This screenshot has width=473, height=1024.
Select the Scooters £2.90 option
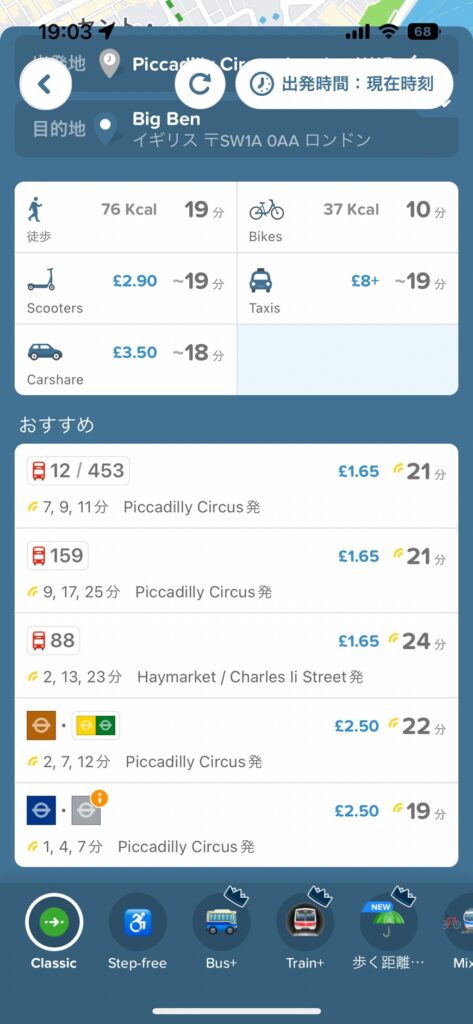125,289
